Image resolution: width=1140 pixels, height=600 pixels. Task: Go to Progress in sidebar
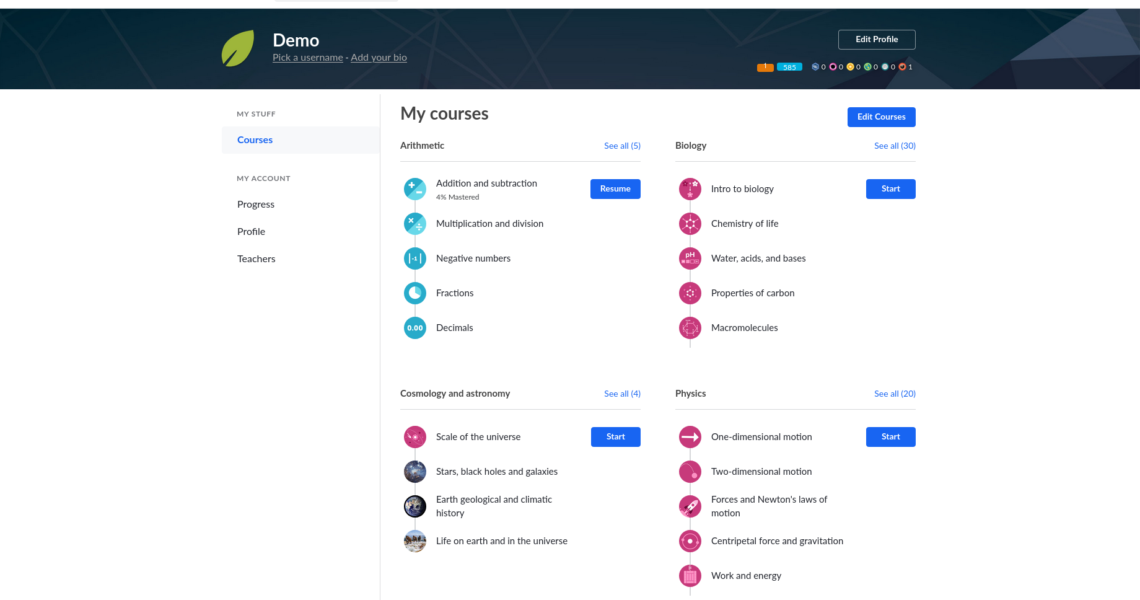pos(256,204)
